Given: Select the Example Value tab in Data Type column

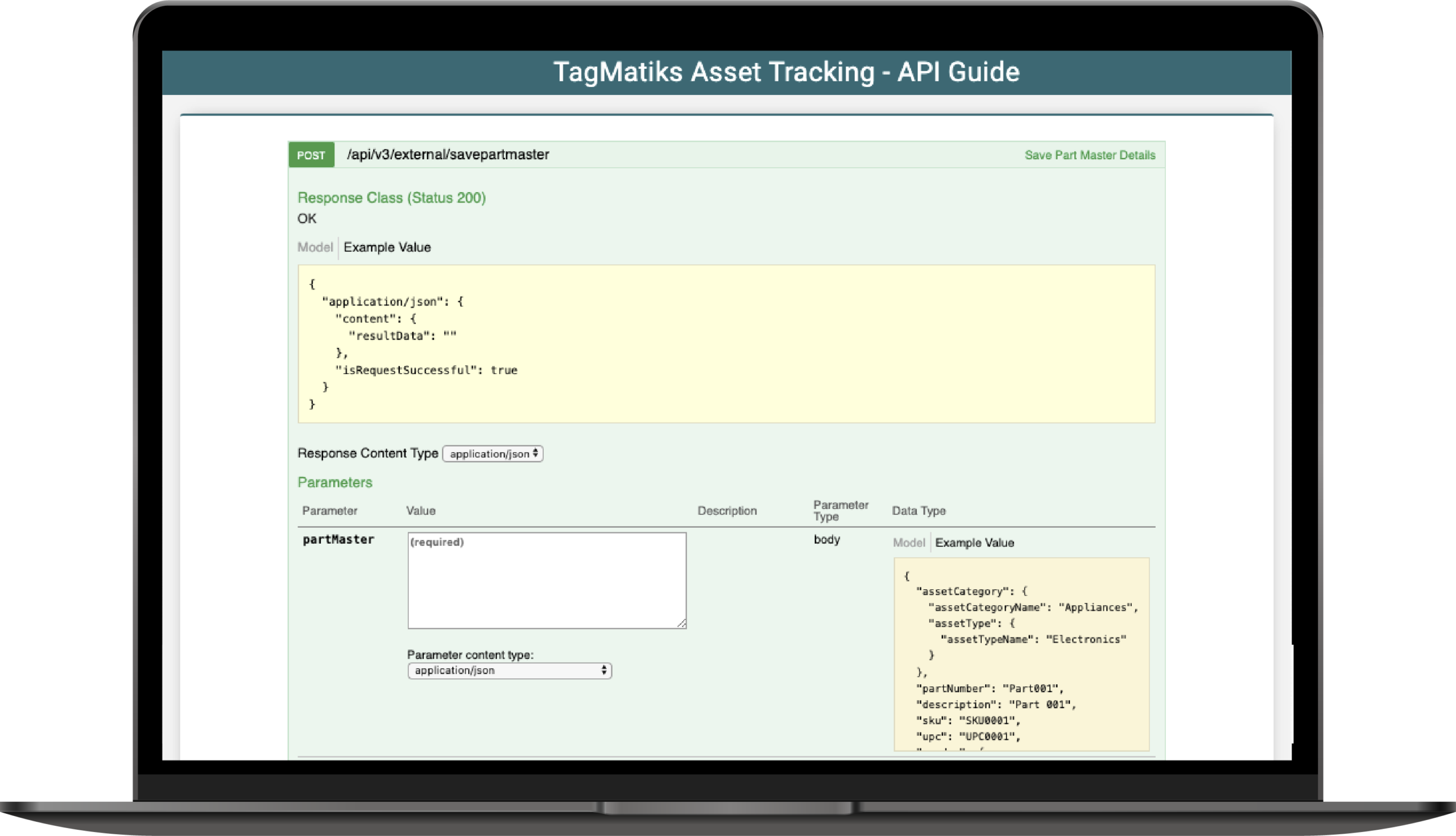Looking at the screenshot, I should pos(974,543).
